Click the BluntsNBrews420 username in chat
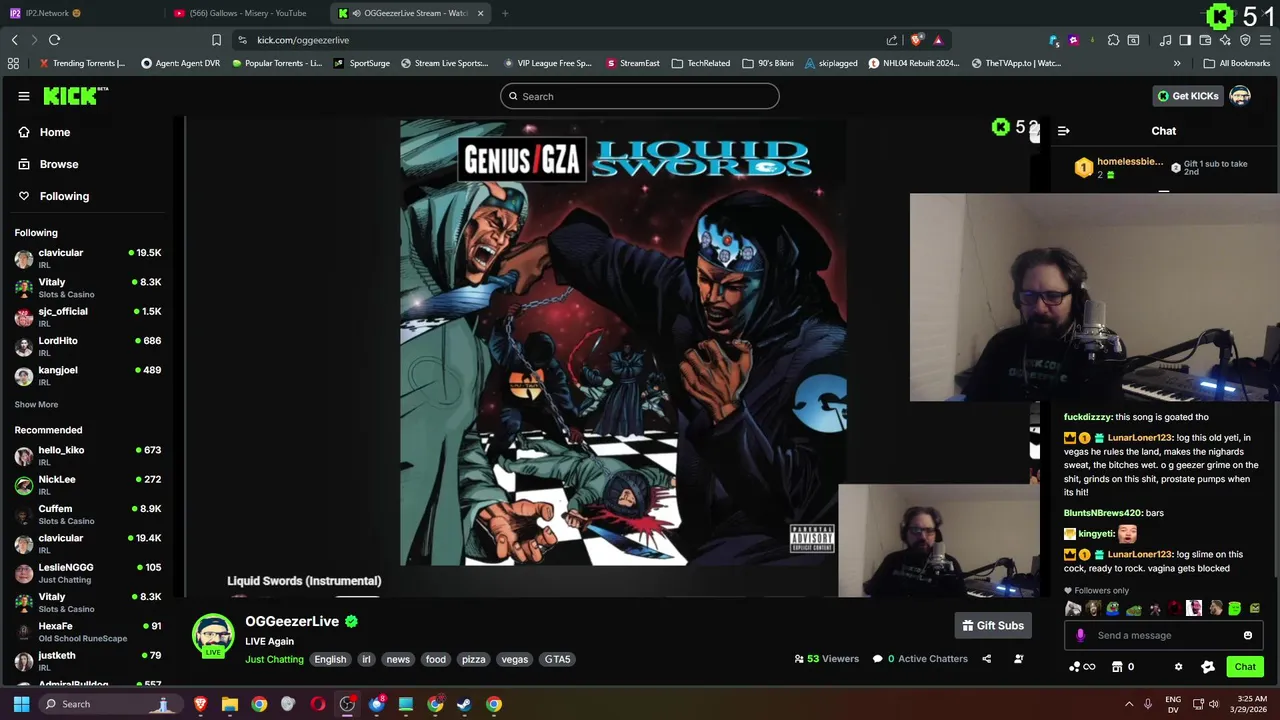Viewport: 1280px width, 720px height. 1102,513
